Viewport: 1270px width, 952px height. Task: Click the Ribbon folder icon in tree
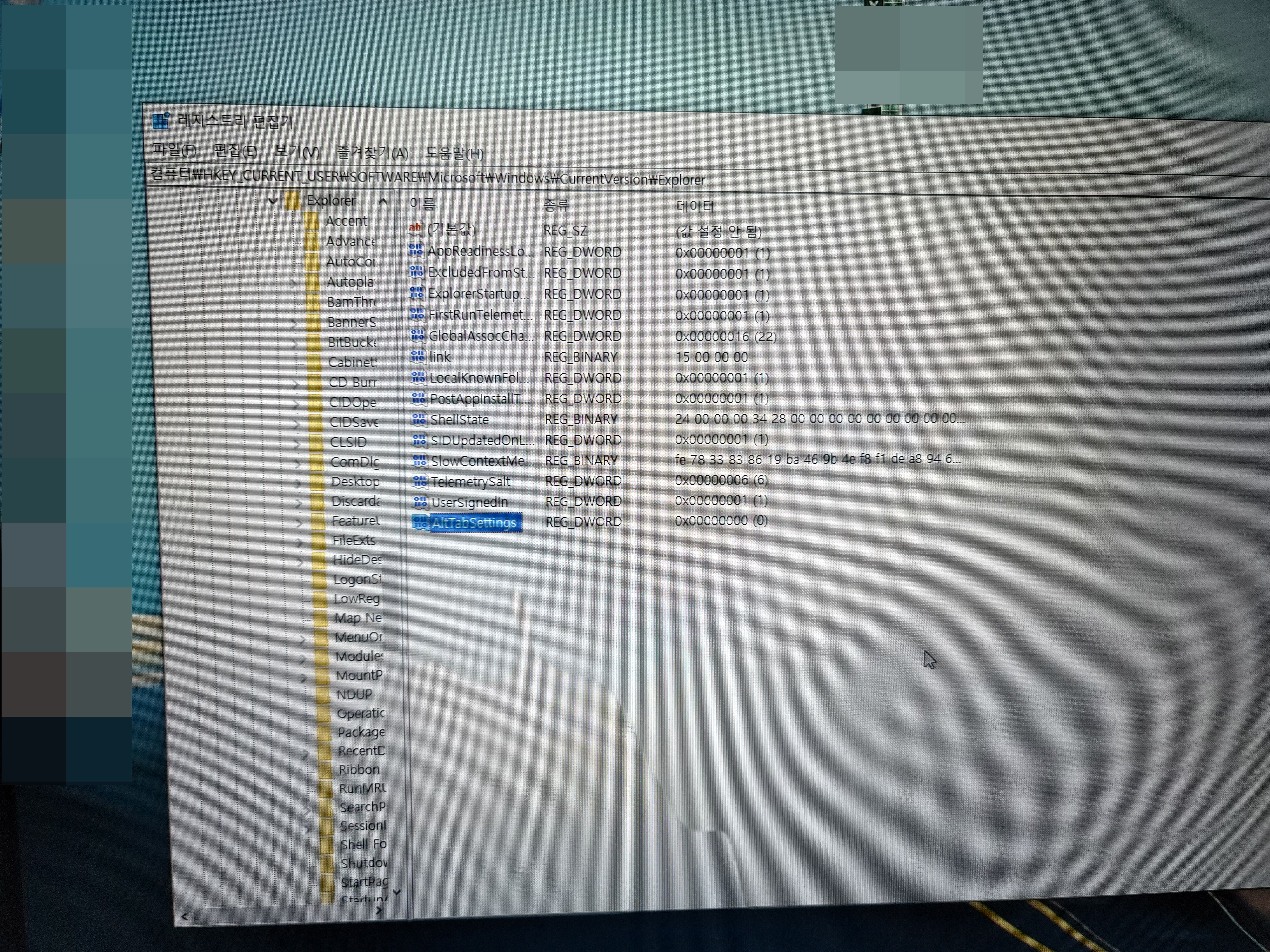click(x=326, y=770)
